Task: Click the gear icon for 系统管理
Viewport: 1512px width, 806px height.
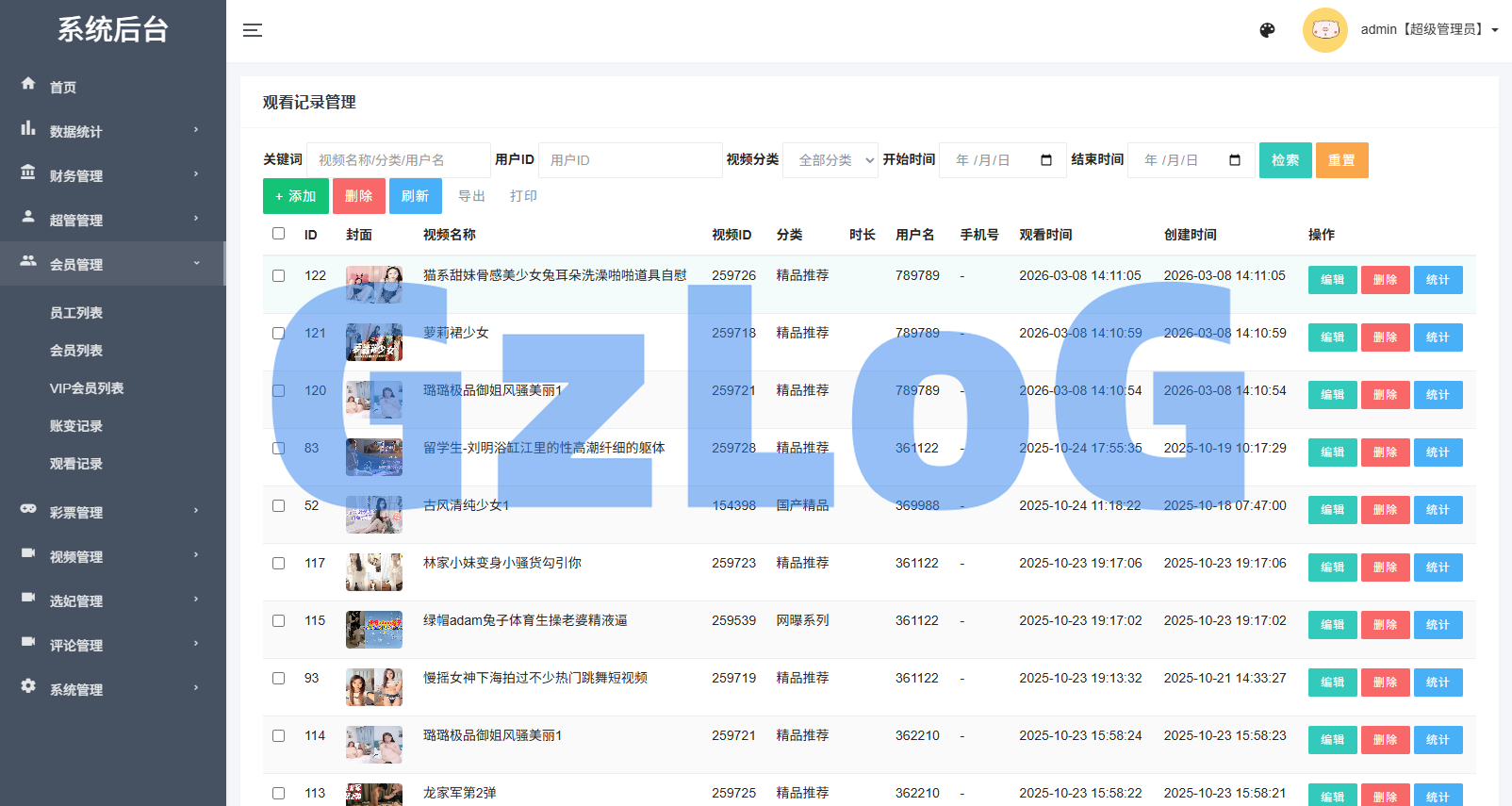Action: (x=28, y=686)
